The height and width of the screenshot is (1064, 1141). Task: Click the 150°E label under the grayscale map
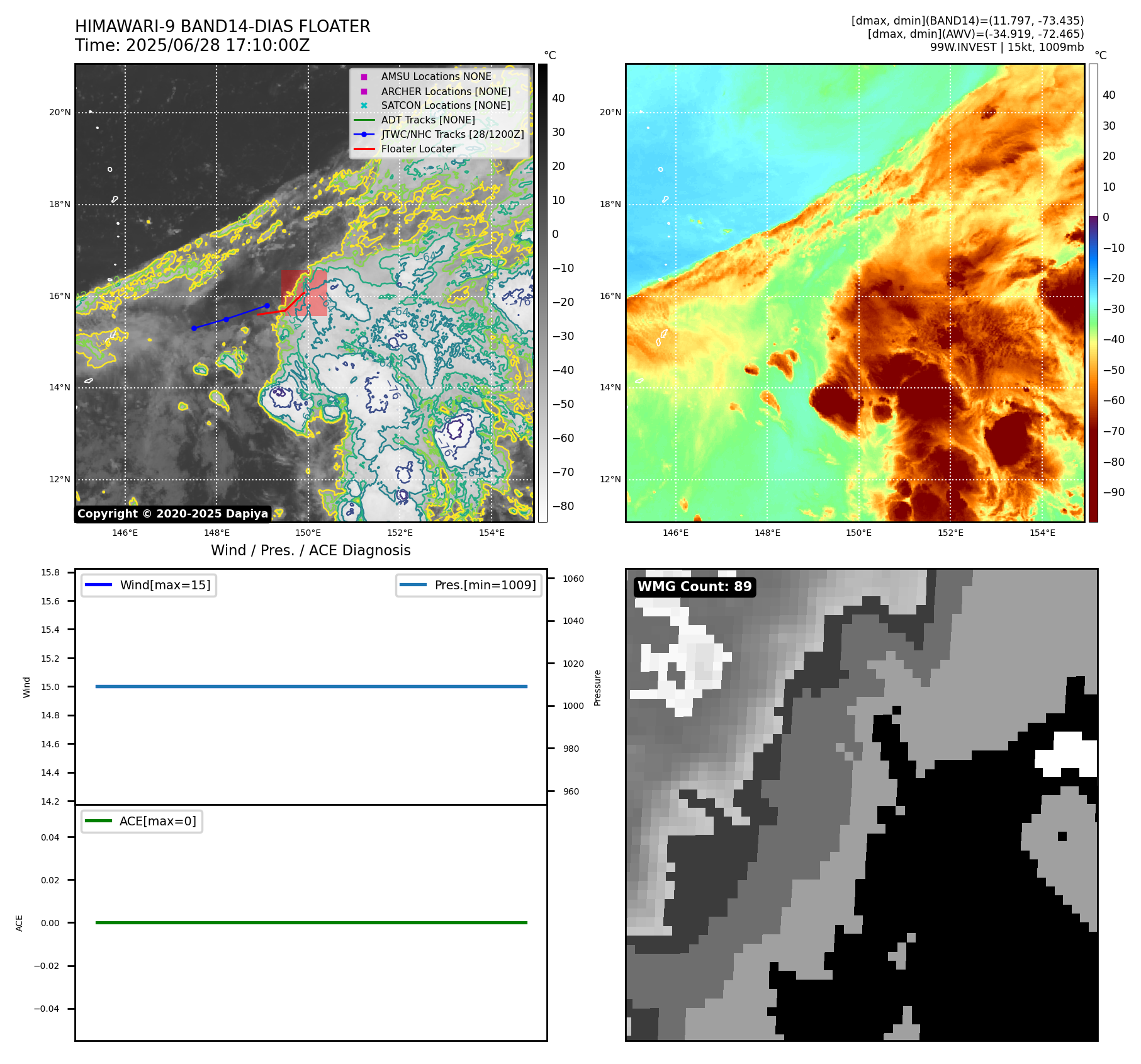pyautogui.click(x=308, y=533)
